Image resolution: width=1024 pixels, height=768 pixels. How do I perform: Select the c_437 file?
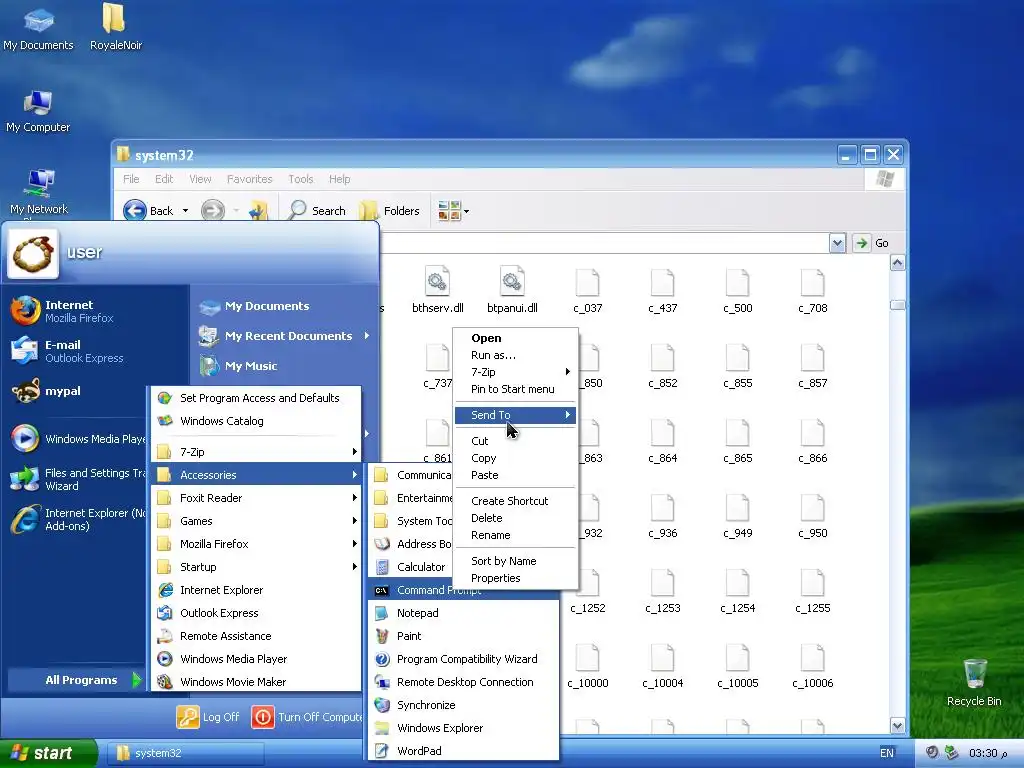662,291
